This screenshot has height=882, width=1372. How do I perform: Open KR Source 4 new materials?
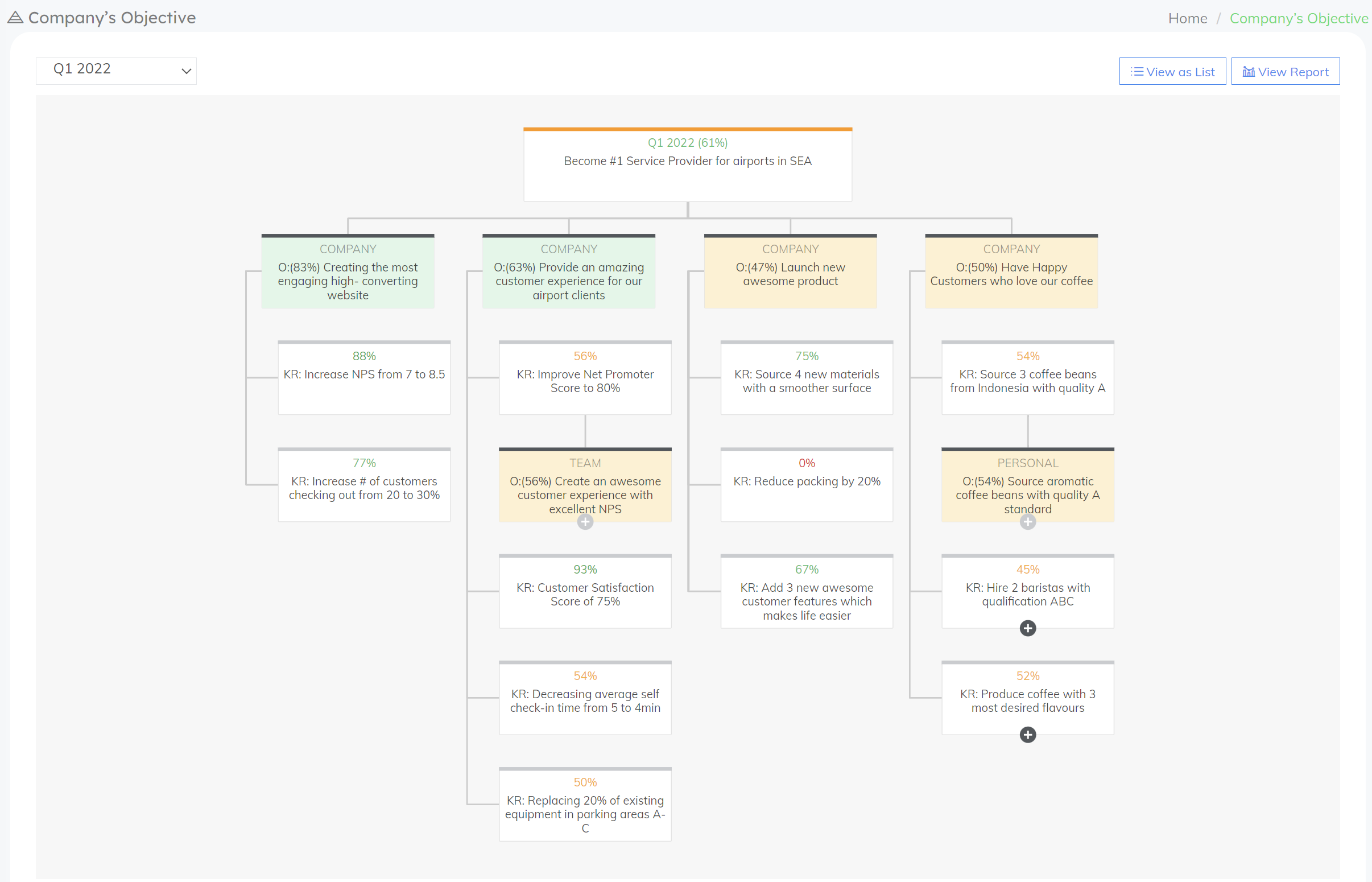pos(807,377)
